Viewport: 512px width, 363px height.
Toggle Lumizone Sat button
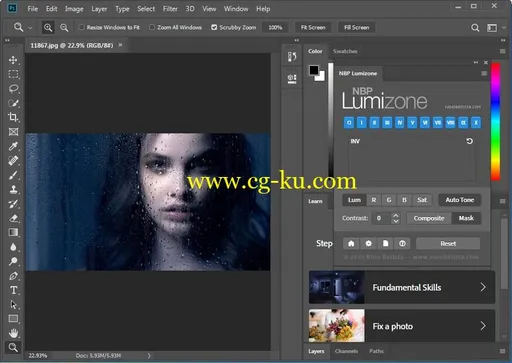pyautogui.click(x=422, y=200)
